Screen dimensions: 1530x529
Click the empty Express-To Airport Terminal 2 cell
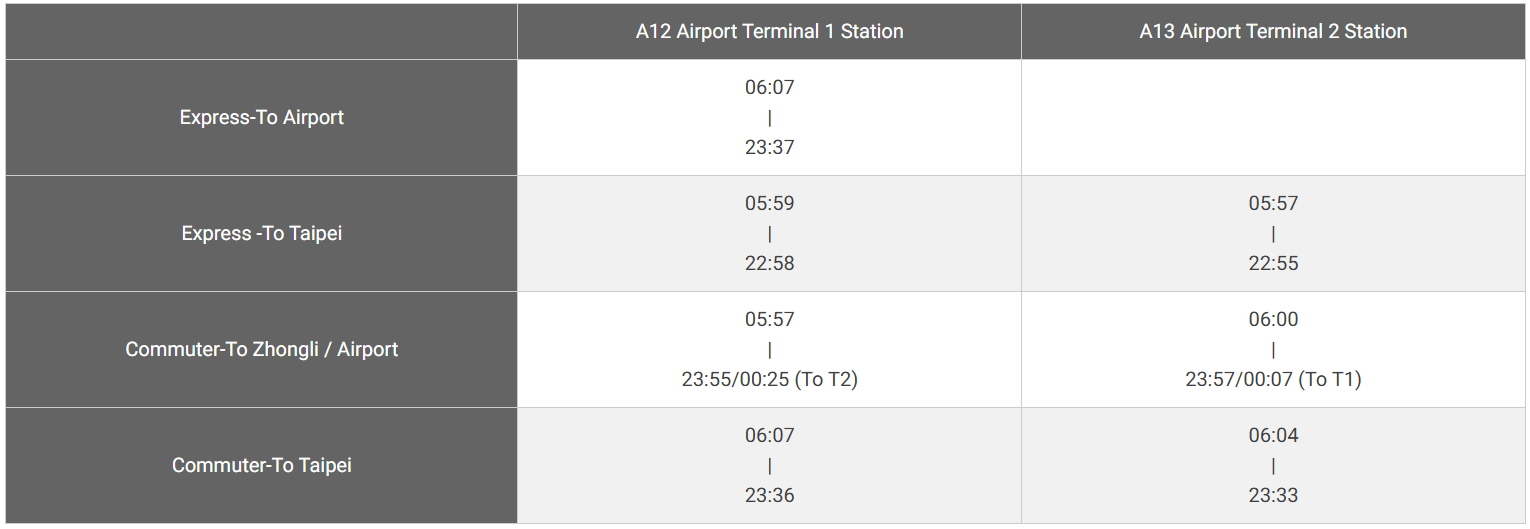click(1273, 117)
